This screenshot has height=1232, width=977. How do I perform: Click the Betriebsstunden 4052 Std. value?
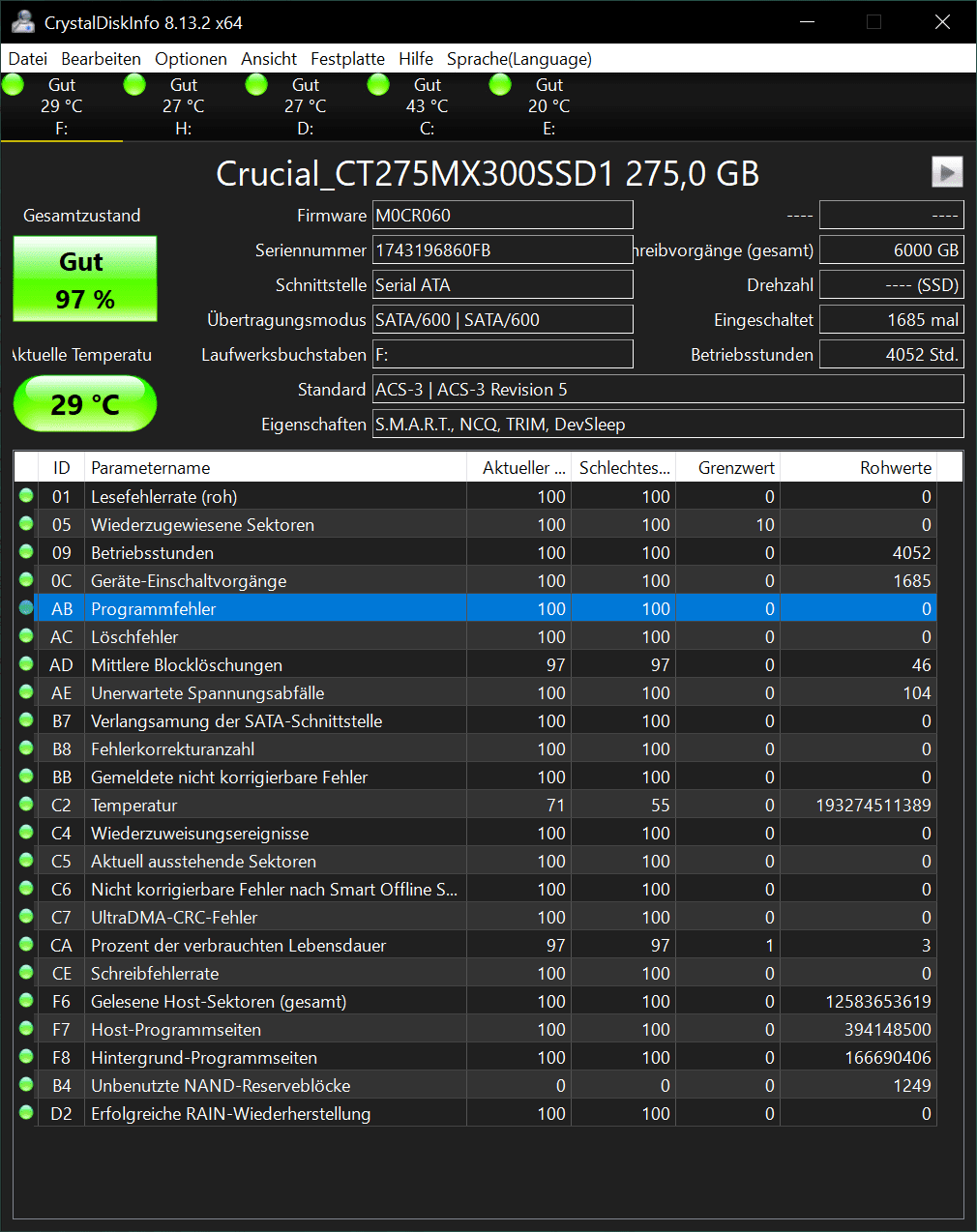click(x=892, y=354)
